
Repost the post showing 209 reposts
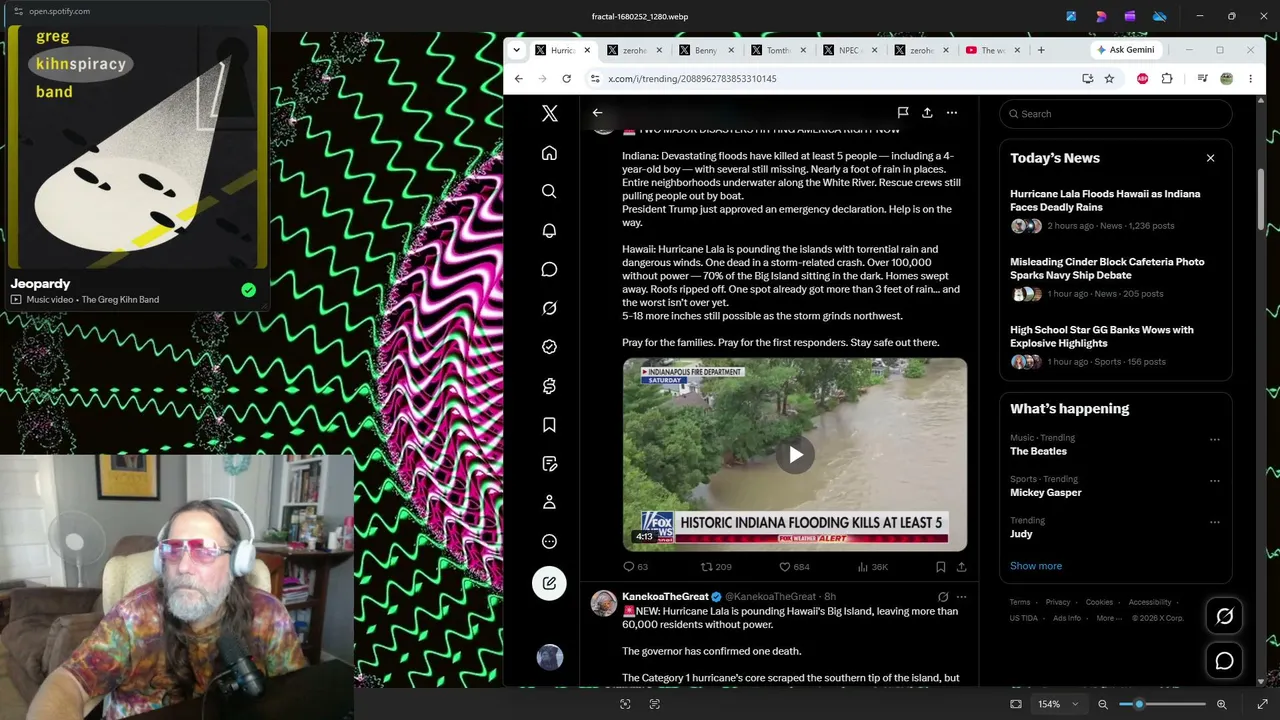pyautogui.click(x=716, y=567)
